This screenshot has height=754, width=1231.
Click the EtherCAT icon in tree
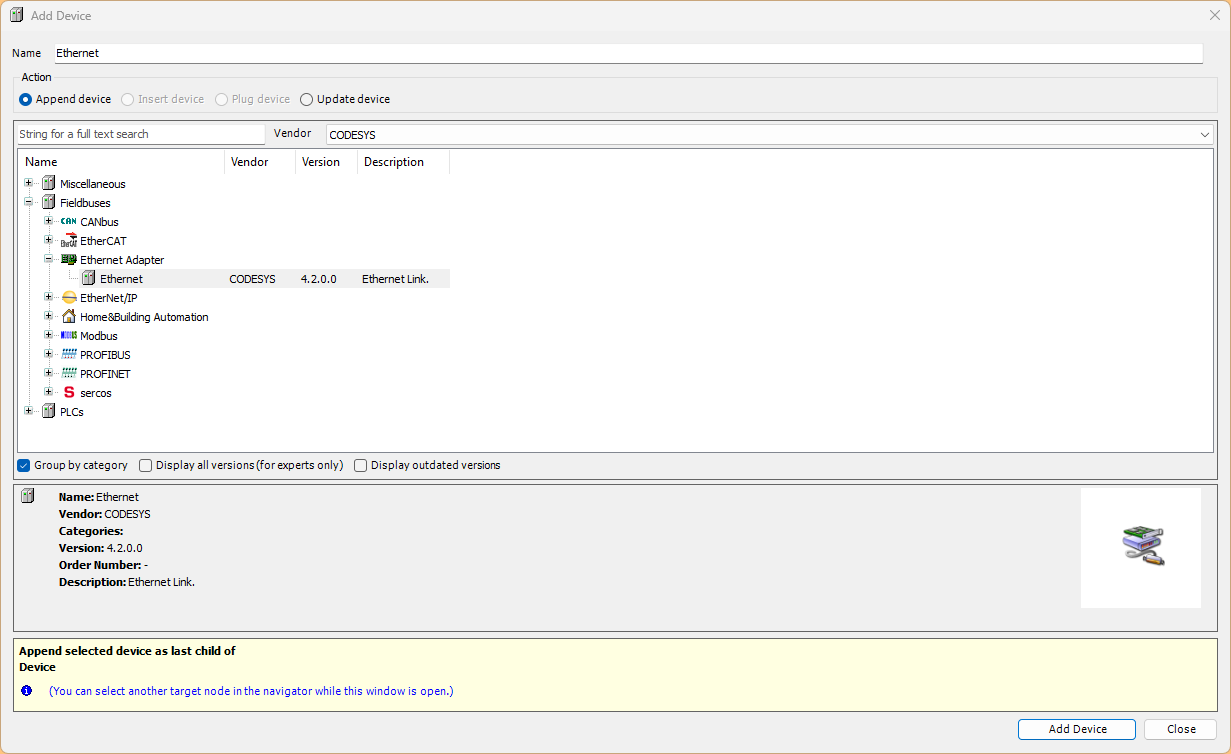click(x=68, y=241)
